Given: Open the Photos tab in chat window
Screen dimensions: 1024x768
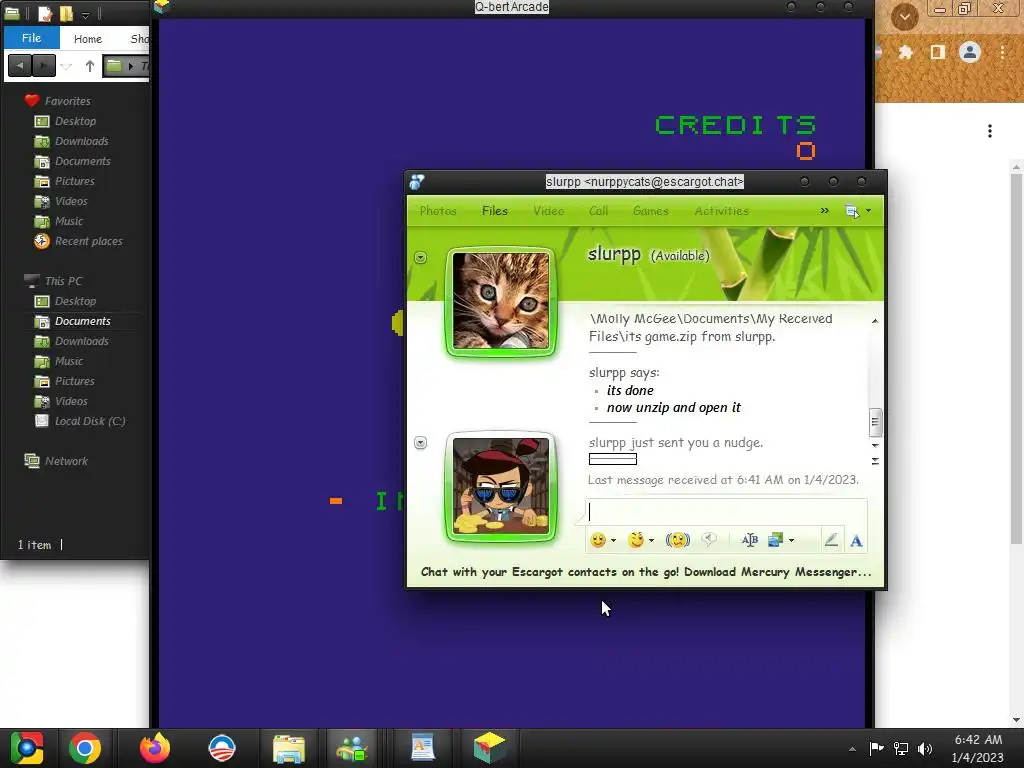Looking at the screenshot, I should tap(438, 211).
